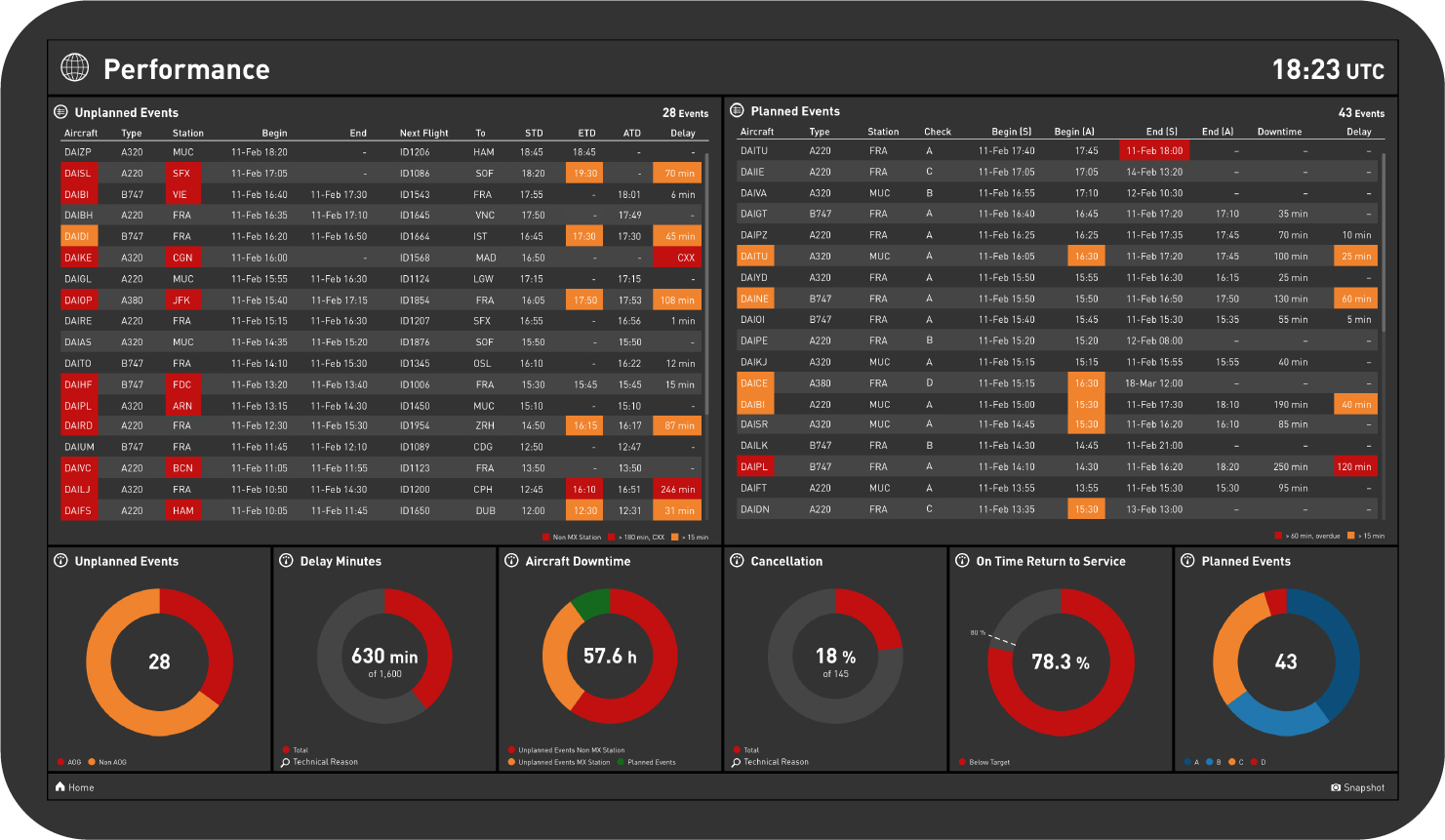This screenshot has height=840, width=1445.
Task: Open info icon on Aircraft Downtime card
Action: click(511, 561)
